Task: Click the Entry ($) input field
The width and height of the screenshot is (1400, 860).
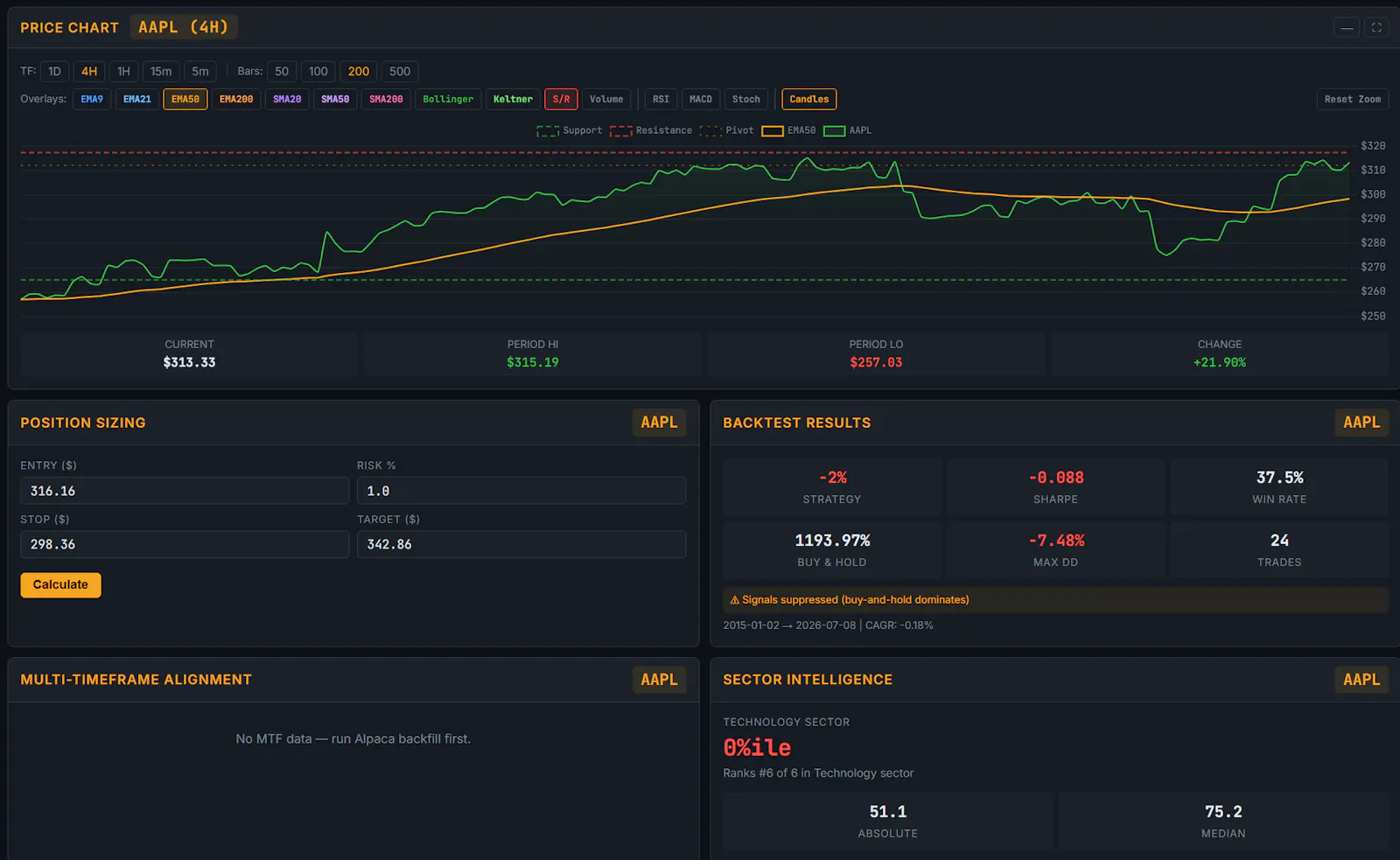Action: point(185,491)
